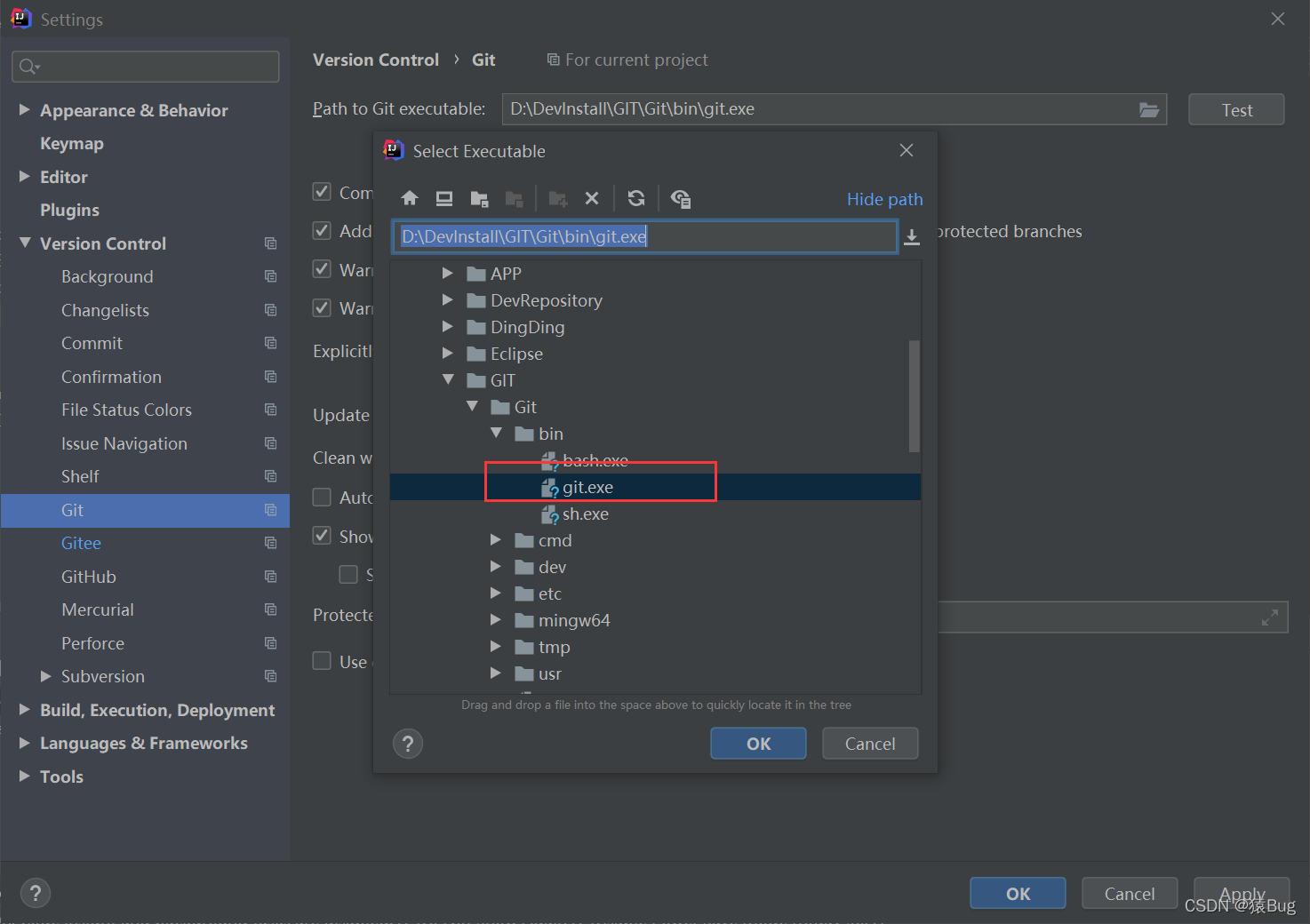1310x924 pixels.
Task: Click the file tree vertical scrollbar
Action: (914, 396)
